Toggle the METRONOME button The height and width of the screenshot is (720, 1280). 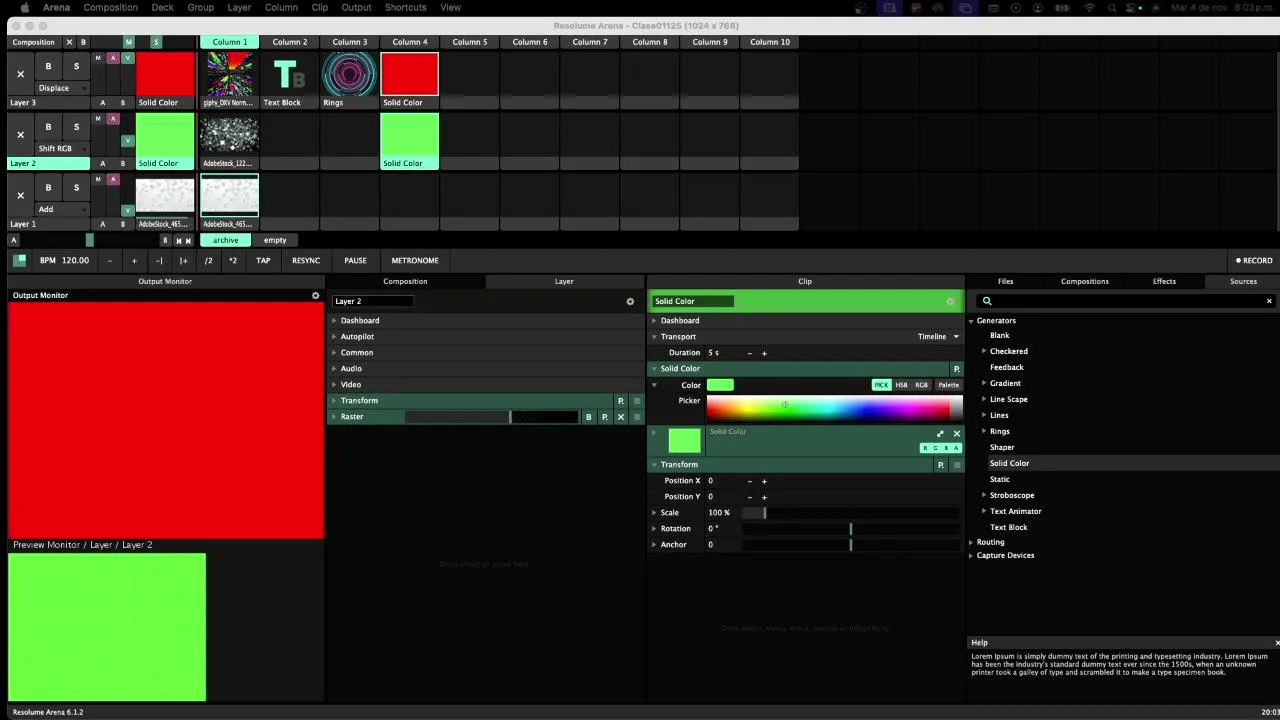(415, 261)
